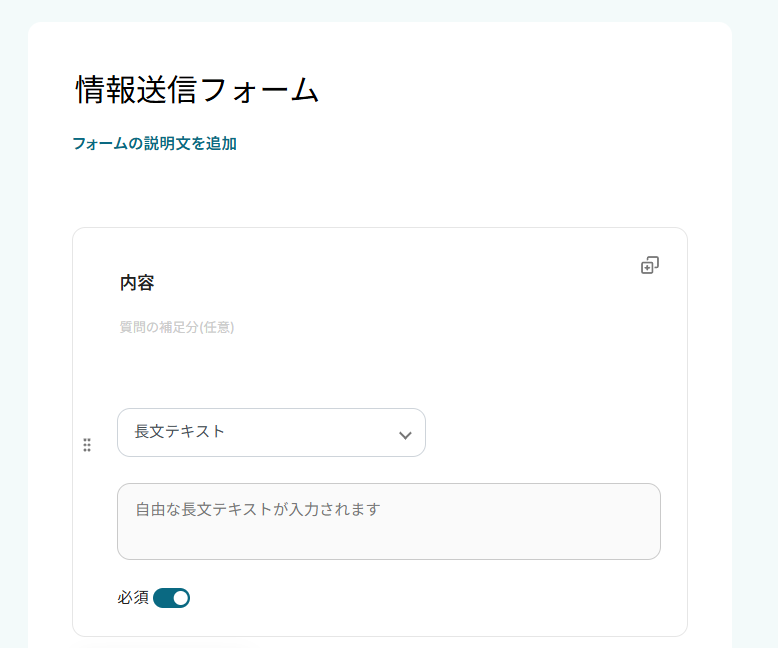Click the 自由な長文テキスト text area
Image resolution: width=778 pixels, height=648 pixels.
click(388, 521)
